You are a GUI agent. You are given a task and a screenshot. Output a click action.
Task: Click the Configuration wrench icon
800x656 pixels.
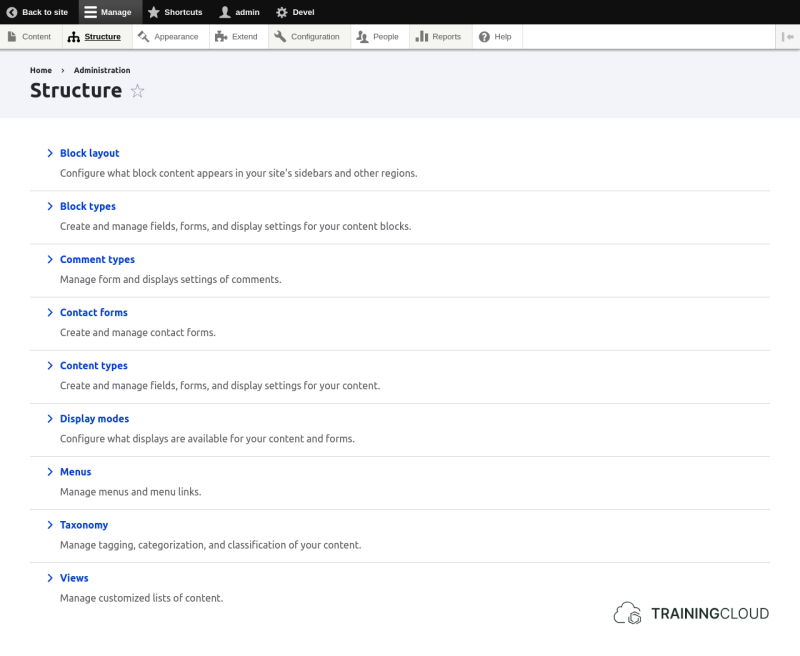point(280,36)
